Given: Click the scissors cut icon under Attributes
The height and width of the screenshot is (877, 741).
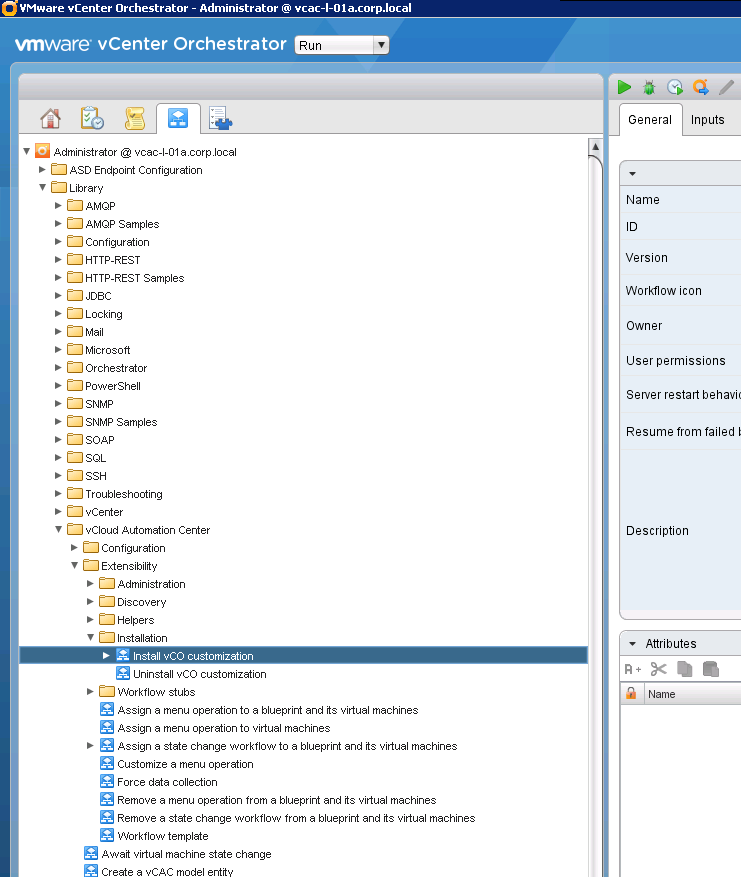Looking at the screenshot, I should [659, 669].
